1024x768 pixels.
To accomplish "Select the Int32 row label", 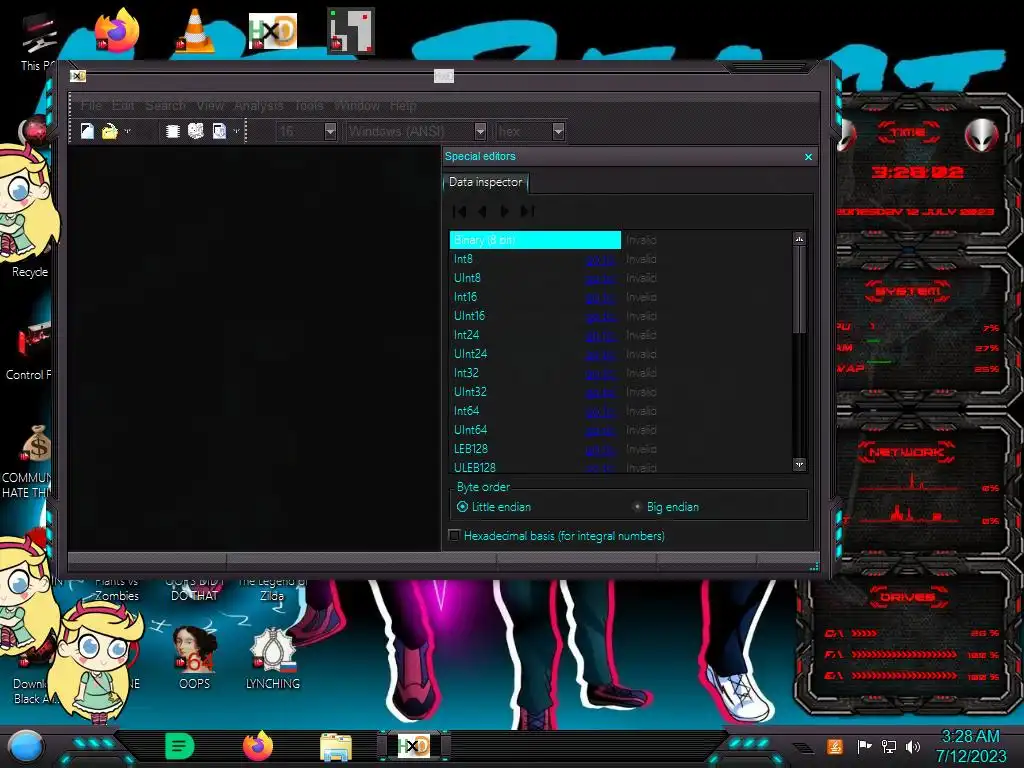I will [x=466, y=373].
